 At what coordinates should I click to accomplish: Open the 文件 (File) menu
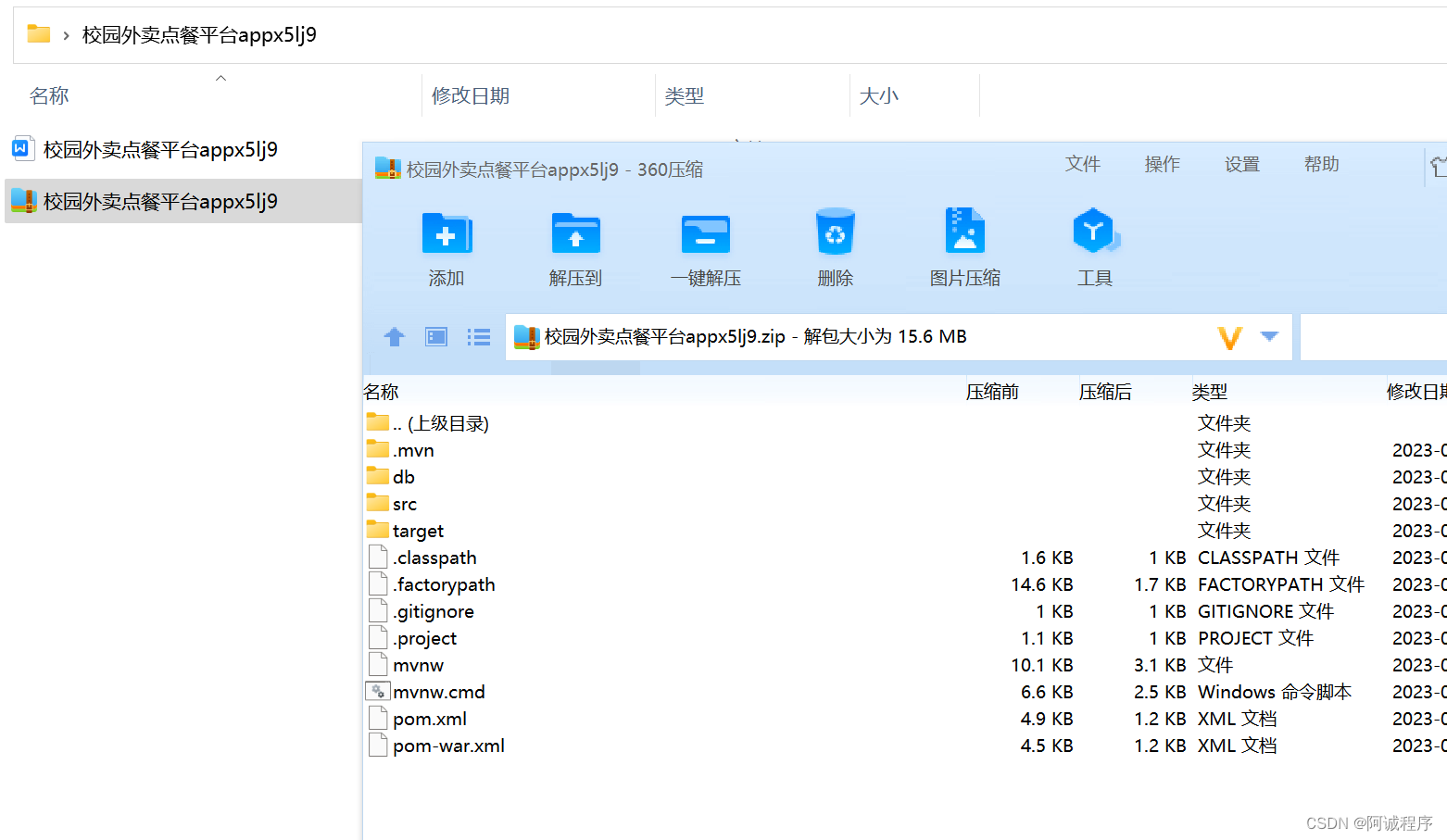coord(1082,164)
